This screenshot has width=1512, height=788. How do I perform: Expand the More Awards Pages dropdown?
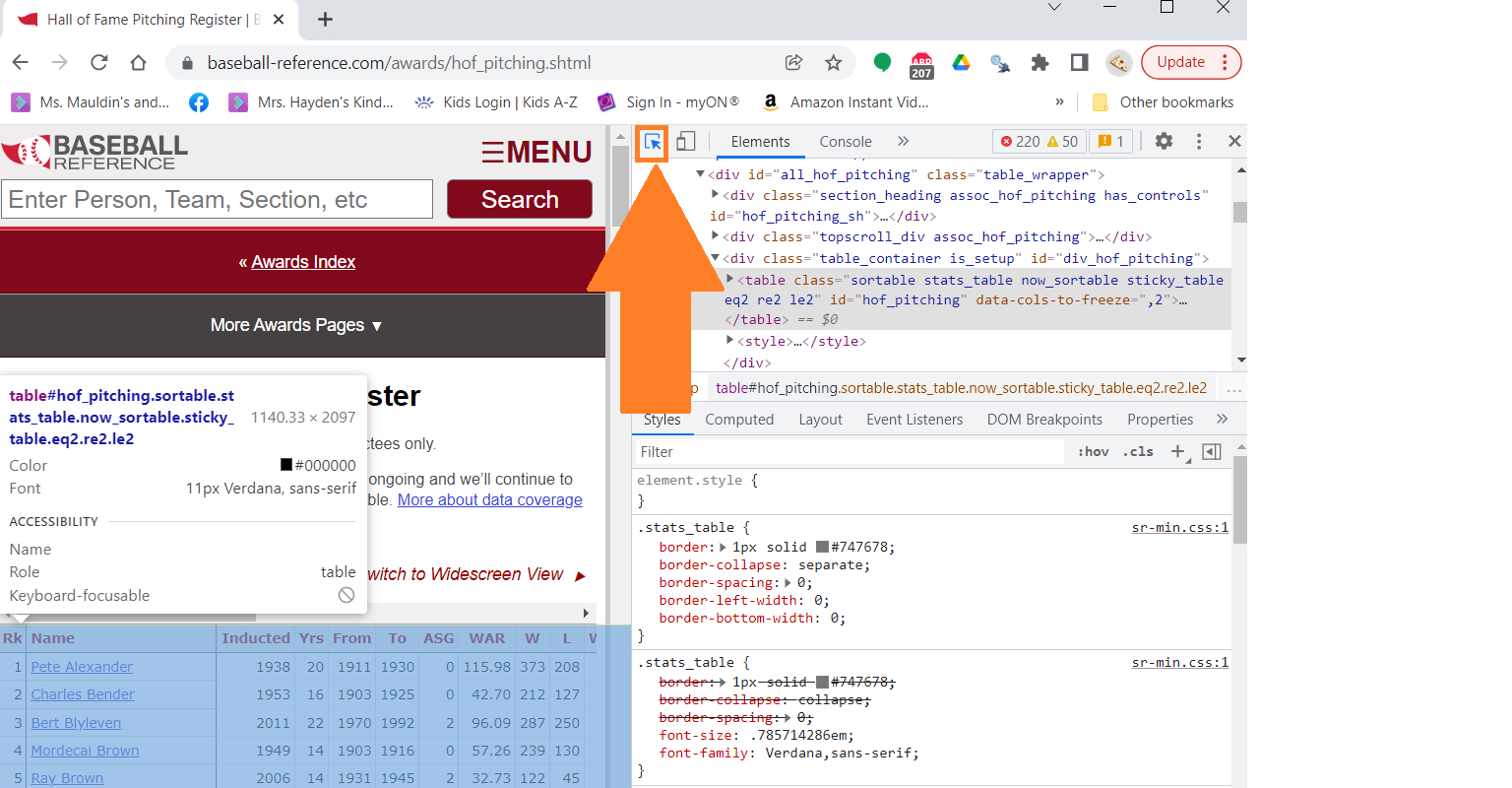tap(296, 325)
